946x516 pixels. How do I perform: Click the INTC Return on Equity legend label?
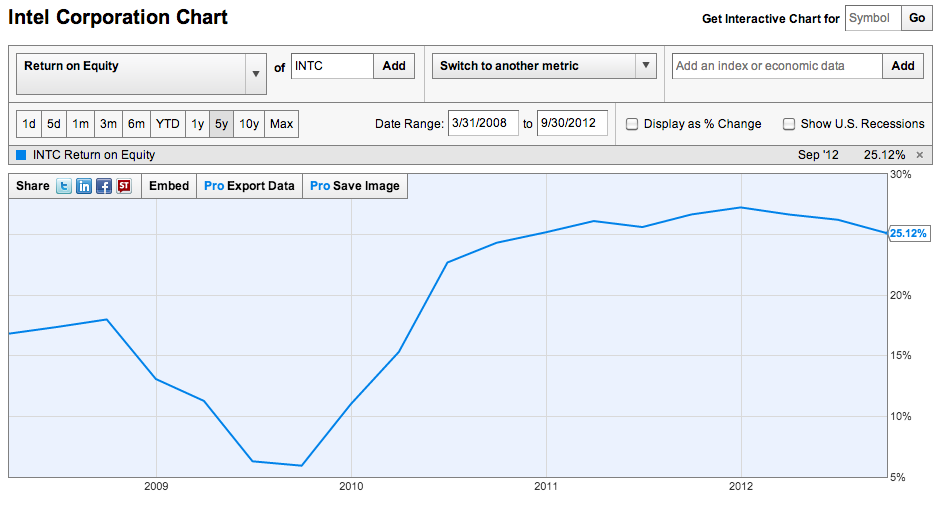click(x=94, y=155)
